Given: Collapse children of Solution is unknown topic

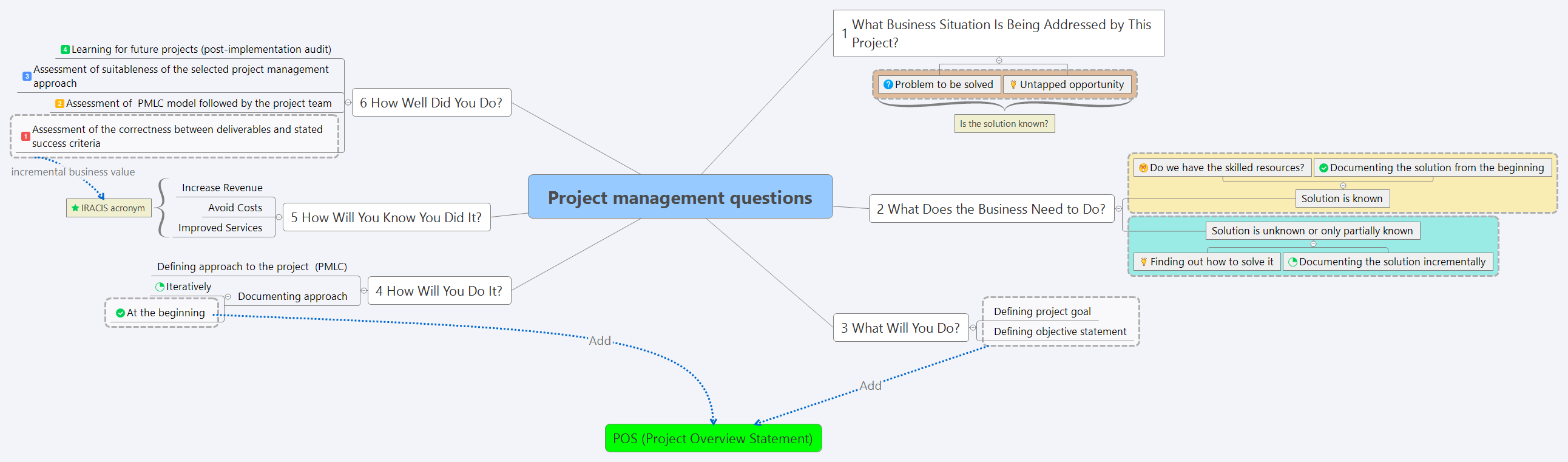Looking at the screenshot, I should [1313, 243].
